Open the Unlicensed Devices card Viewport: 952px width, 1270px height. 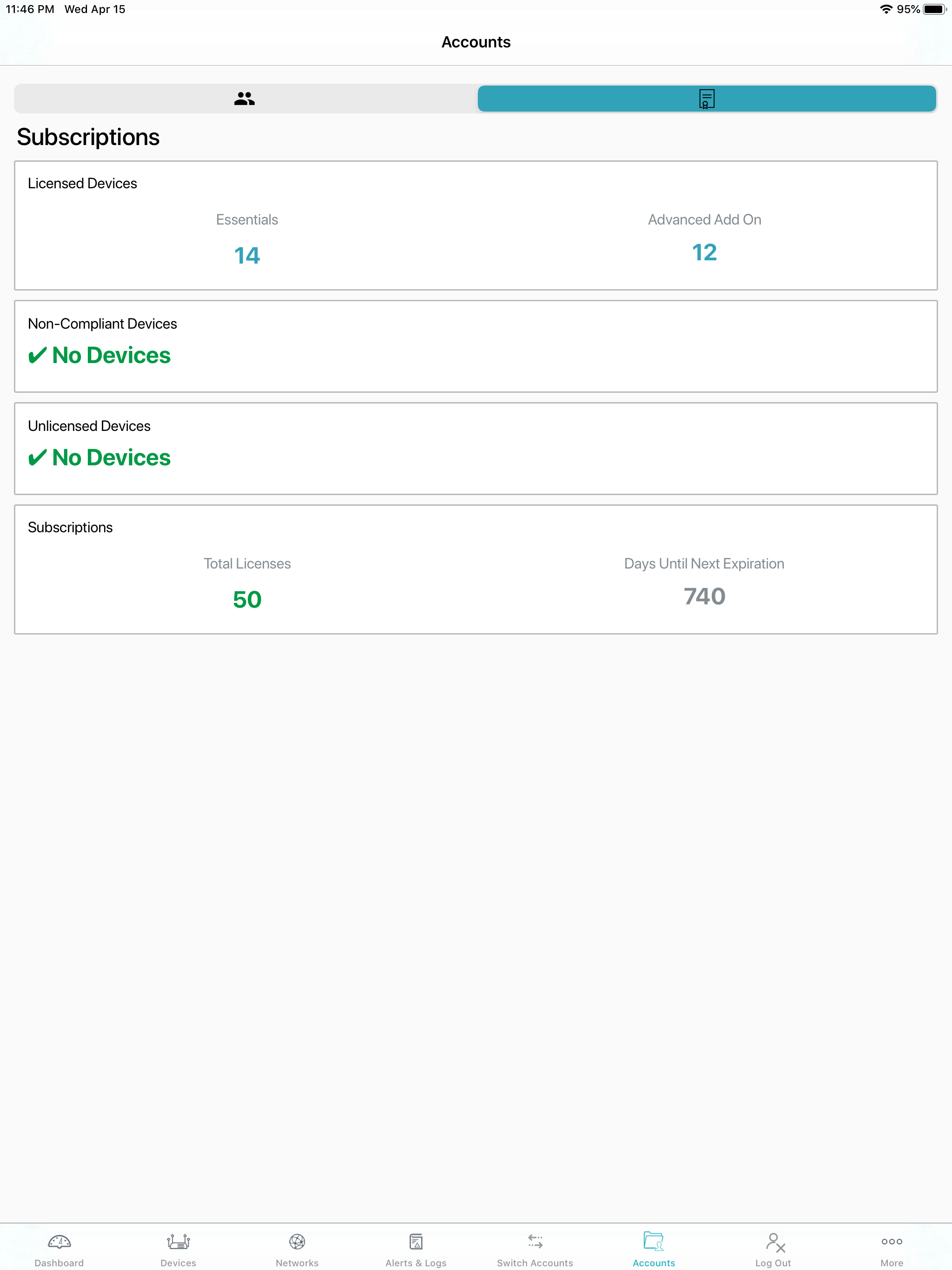pyautogui.click(x=476, y=449)
